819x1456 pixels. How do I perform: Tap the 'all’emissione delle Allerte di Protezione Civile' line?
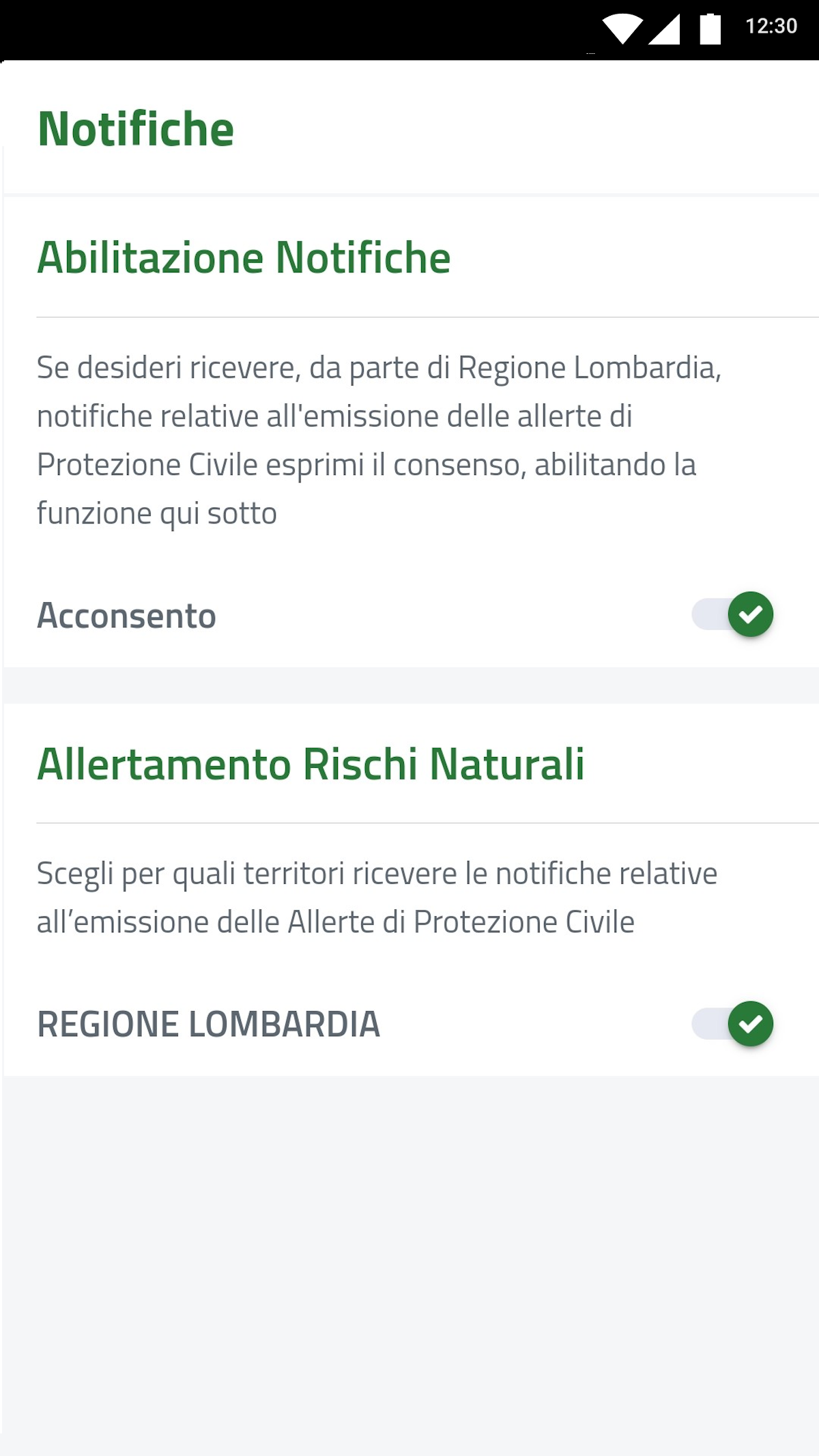(336, 922)
